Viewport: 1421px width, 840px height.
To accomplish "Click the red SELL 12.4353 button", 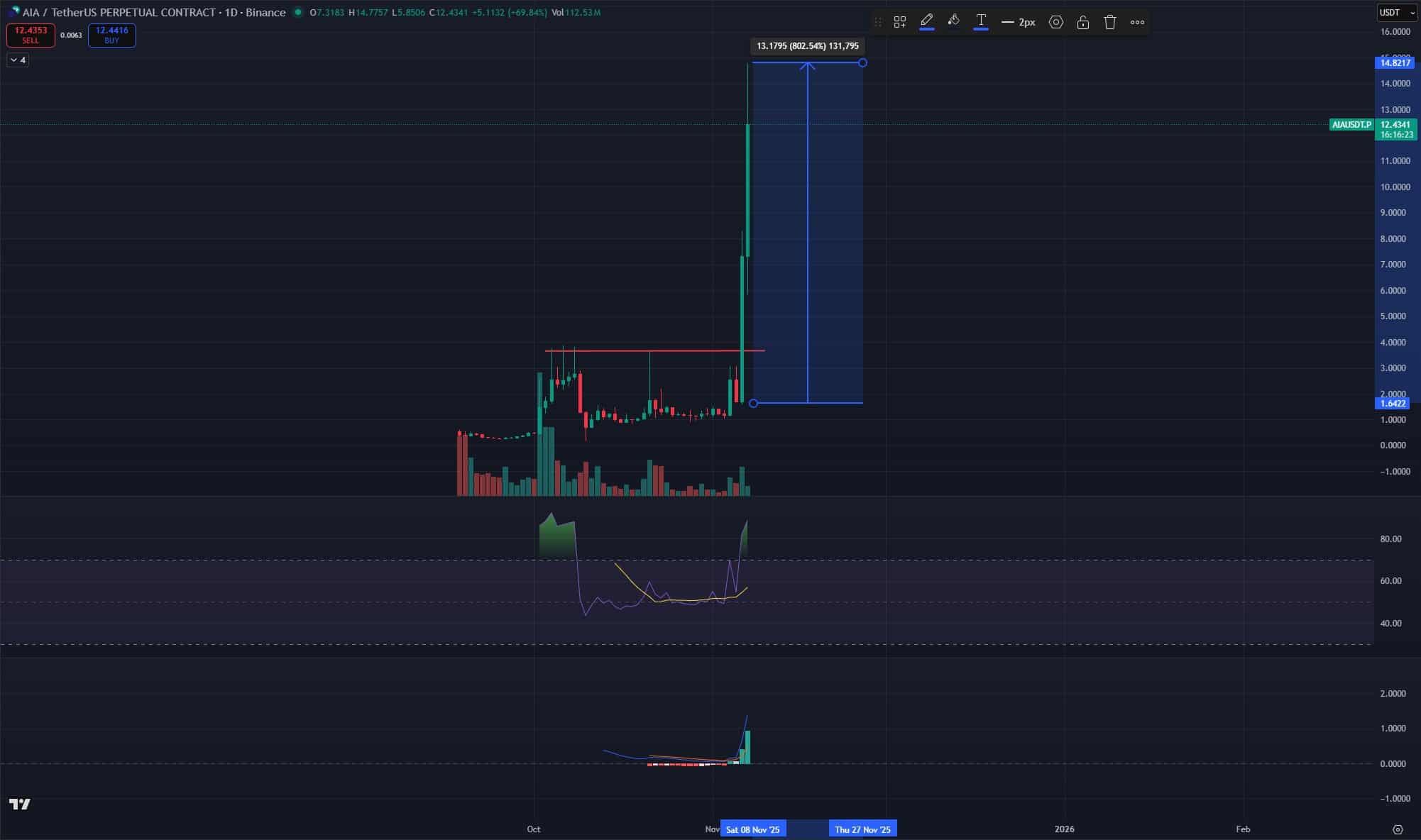I will (31, 35).
